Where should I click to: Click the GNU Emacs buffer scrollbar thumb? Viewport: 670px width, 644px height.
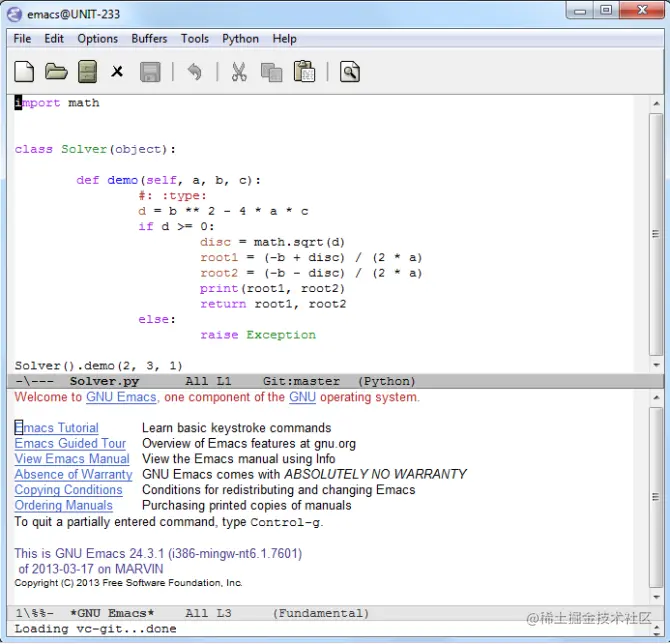(x=656, y=497)
